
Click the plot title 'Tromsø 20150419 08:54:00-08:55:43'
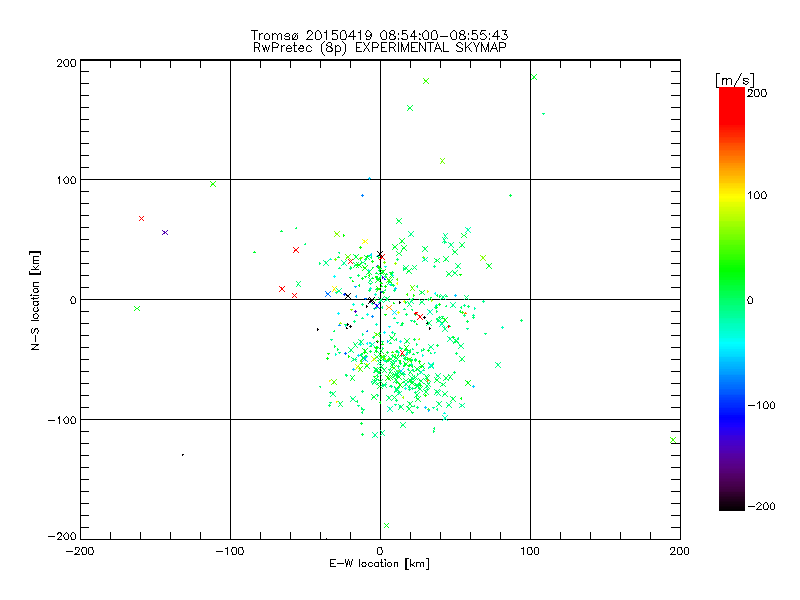pyautogui.click(x=379, y=35)
